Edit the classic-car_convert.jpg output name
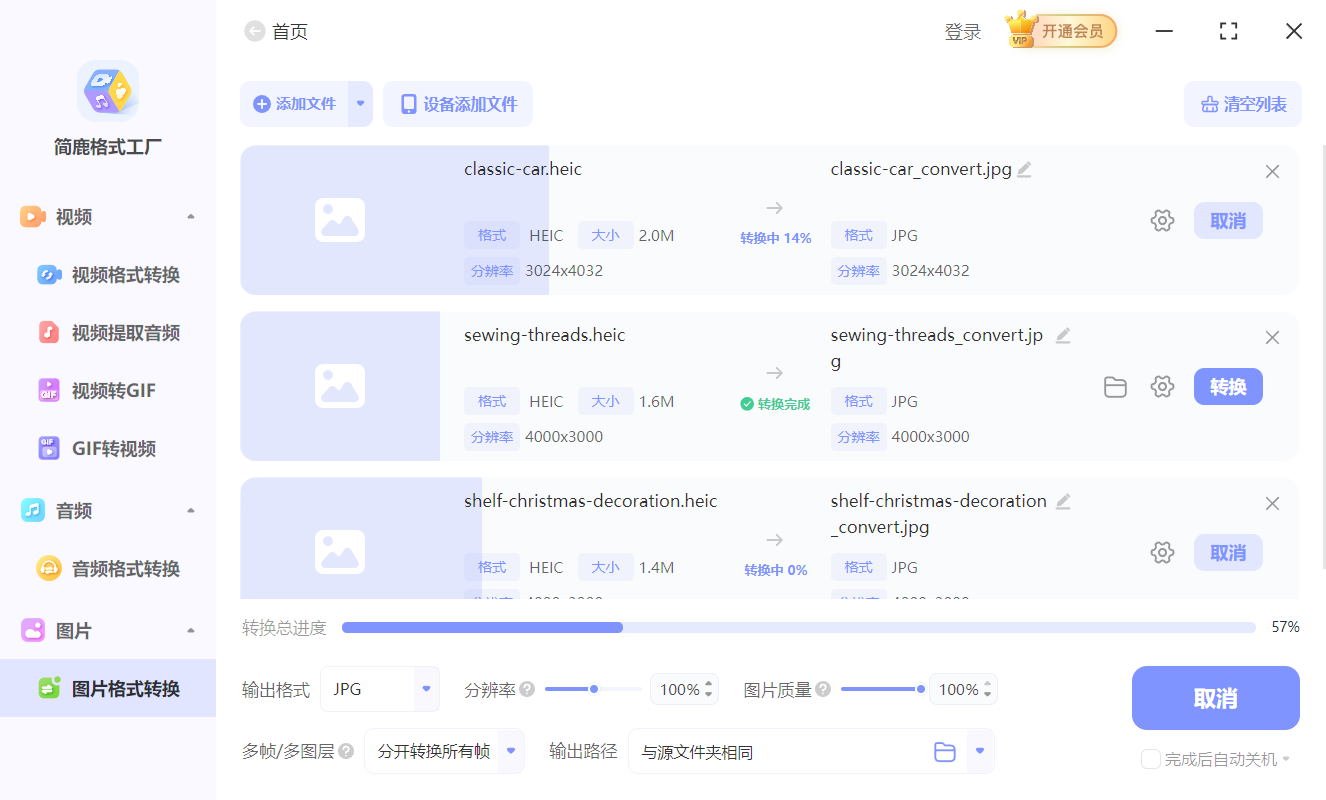Image resolution: width=1326 pixels, height=800 pixels. [x=1024, y=170]
